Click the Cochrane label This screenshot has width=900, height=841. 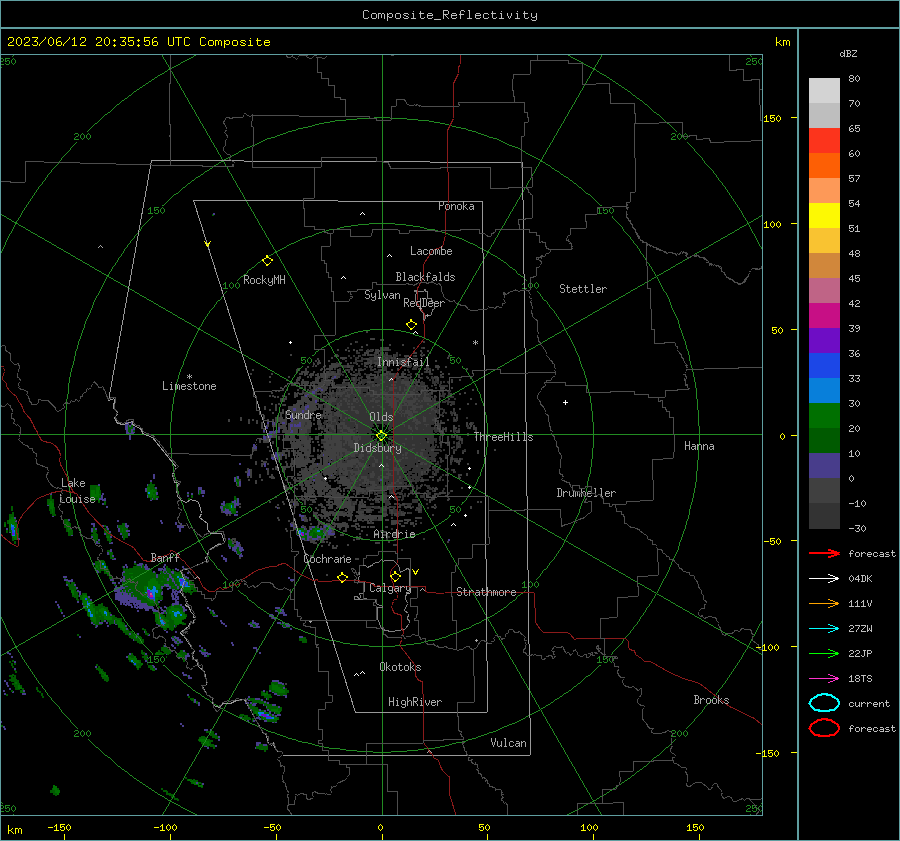point(327,559)
